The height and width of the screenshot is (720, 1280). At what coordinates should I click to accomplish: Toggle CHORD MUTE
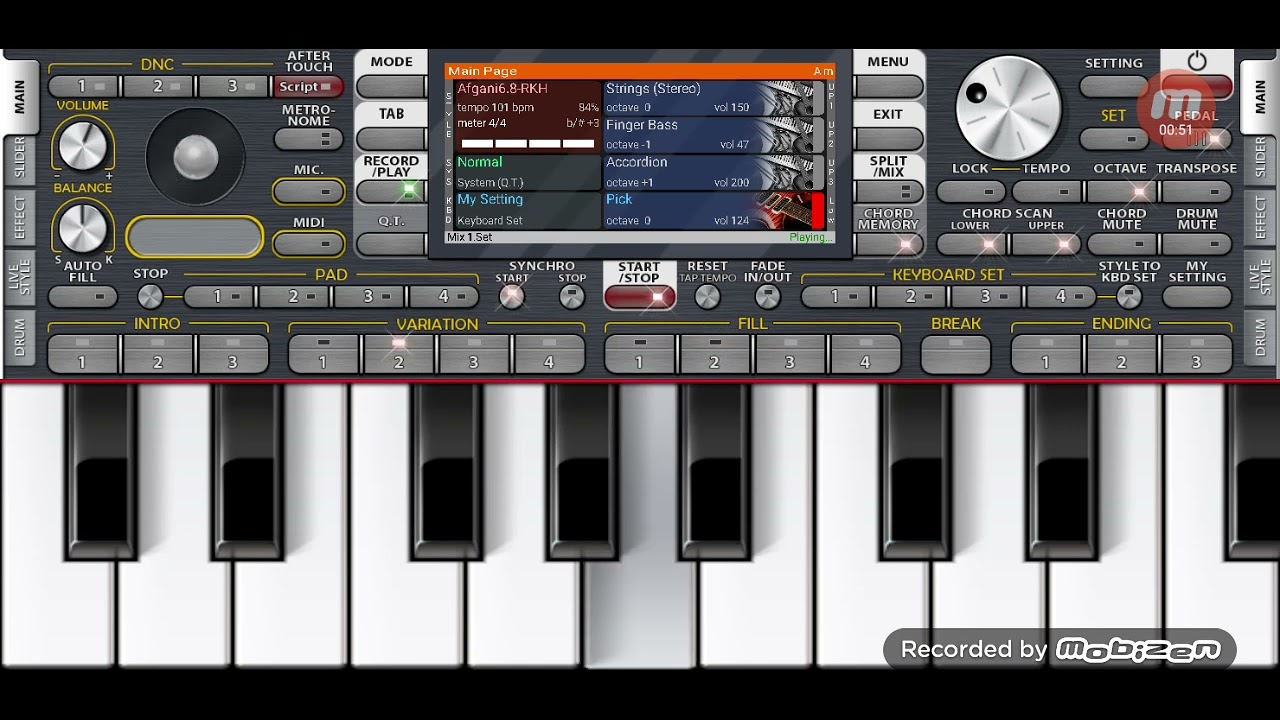(1121, 244)
